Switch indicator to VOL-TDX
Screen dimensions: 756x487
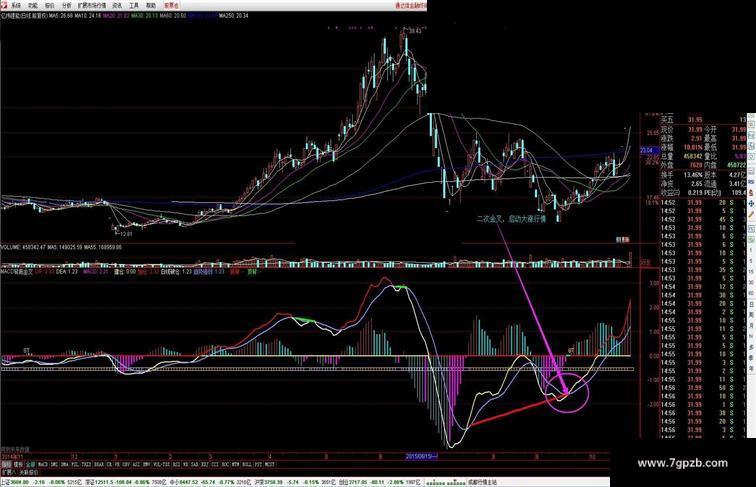[x=160, y=464]
